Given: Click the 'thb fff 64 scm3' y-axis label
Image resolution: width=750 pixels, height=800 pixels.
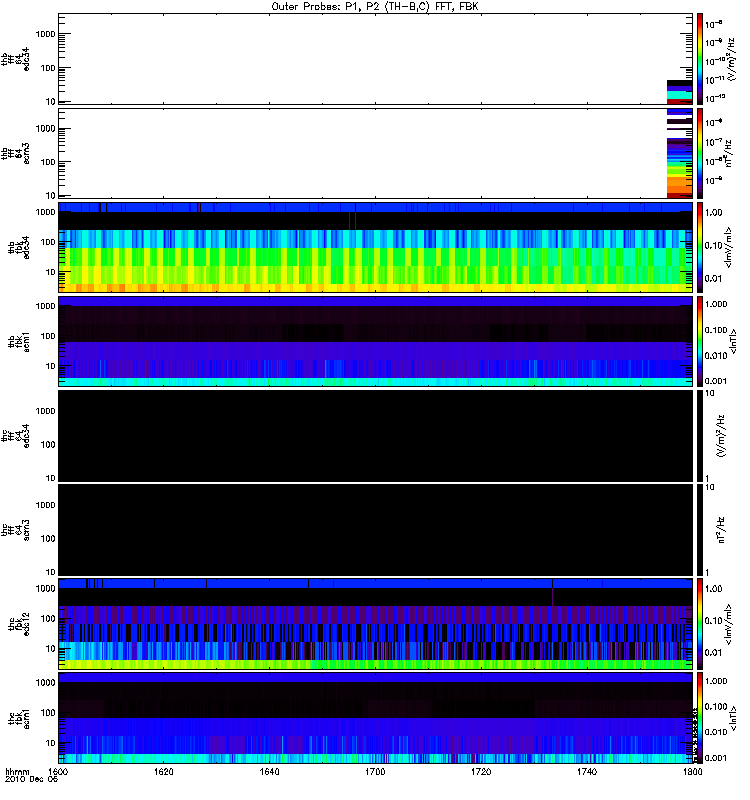Looking at the screenshot, I should (15, 154).
